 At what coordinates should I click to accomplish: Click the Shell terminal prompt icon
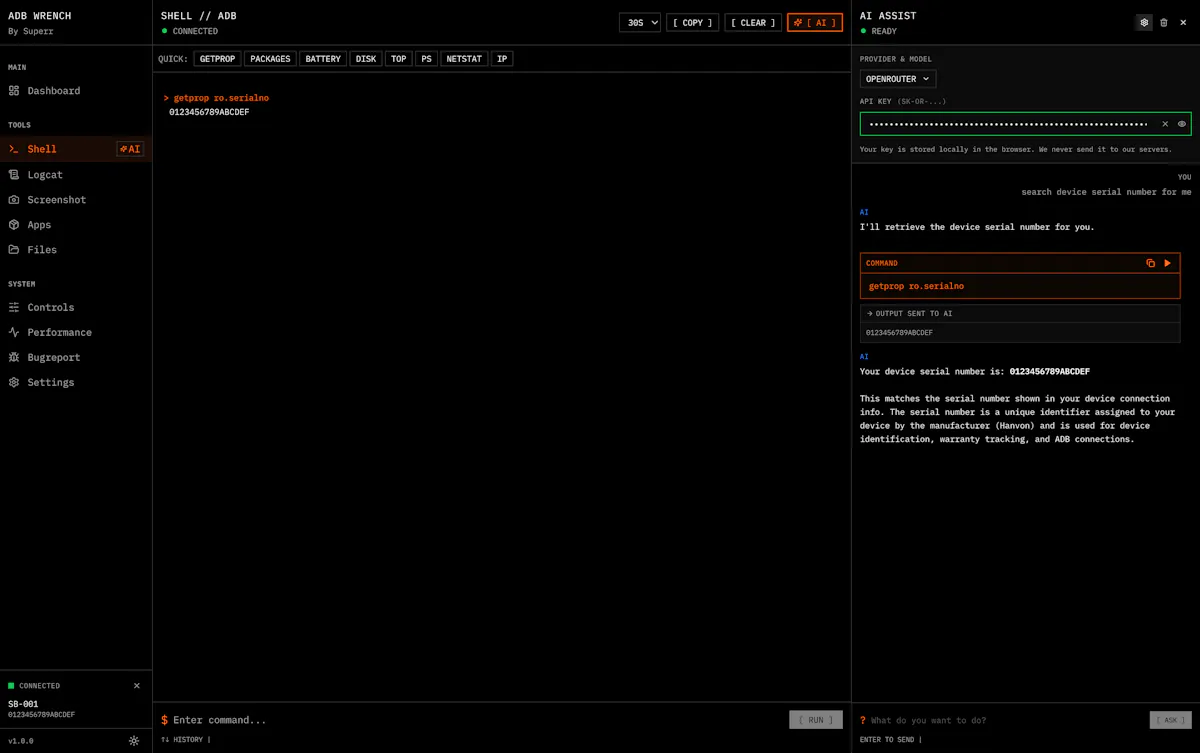tap(14, 149)
